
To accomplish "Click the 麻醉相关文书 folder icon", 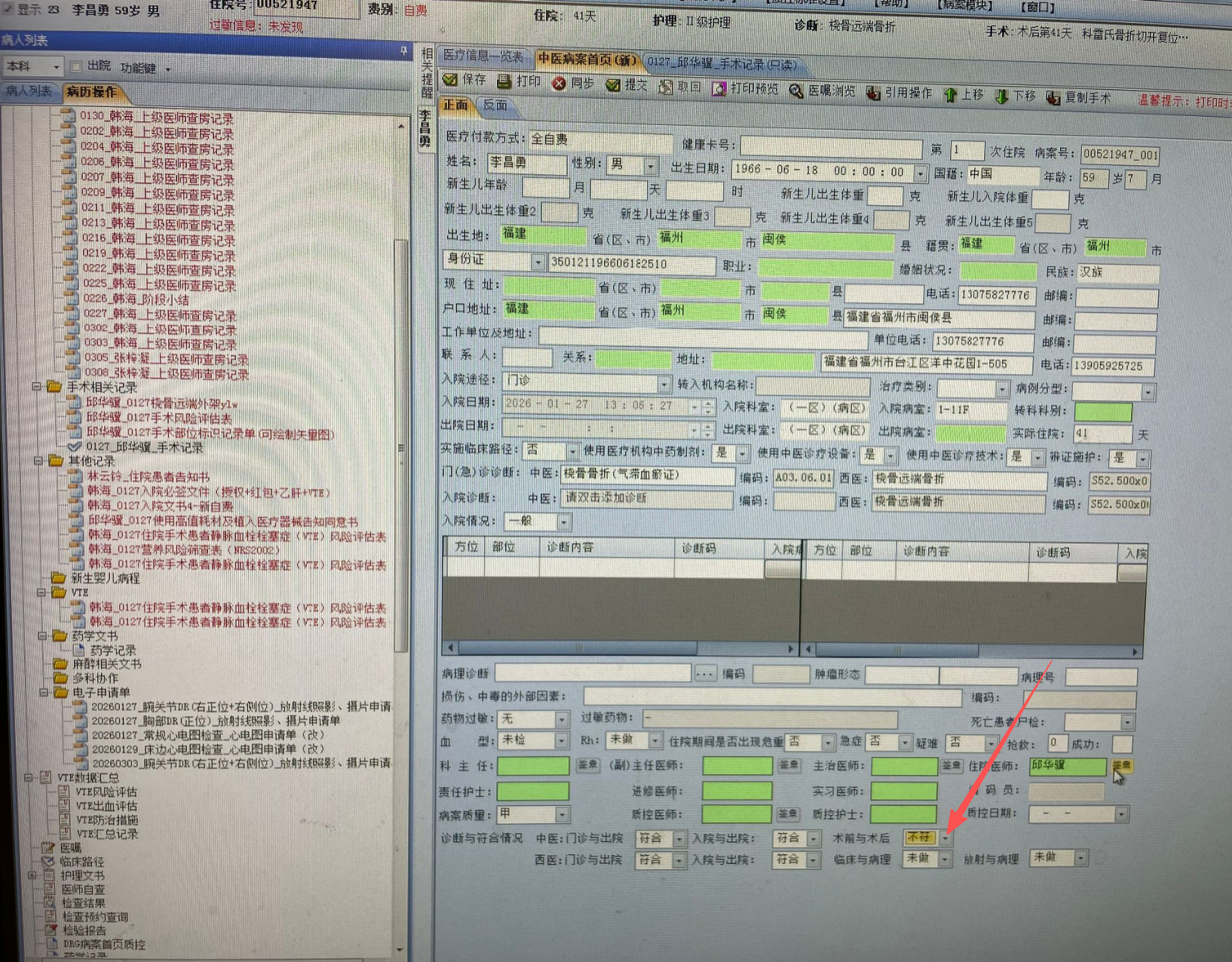I will (60, 664).
